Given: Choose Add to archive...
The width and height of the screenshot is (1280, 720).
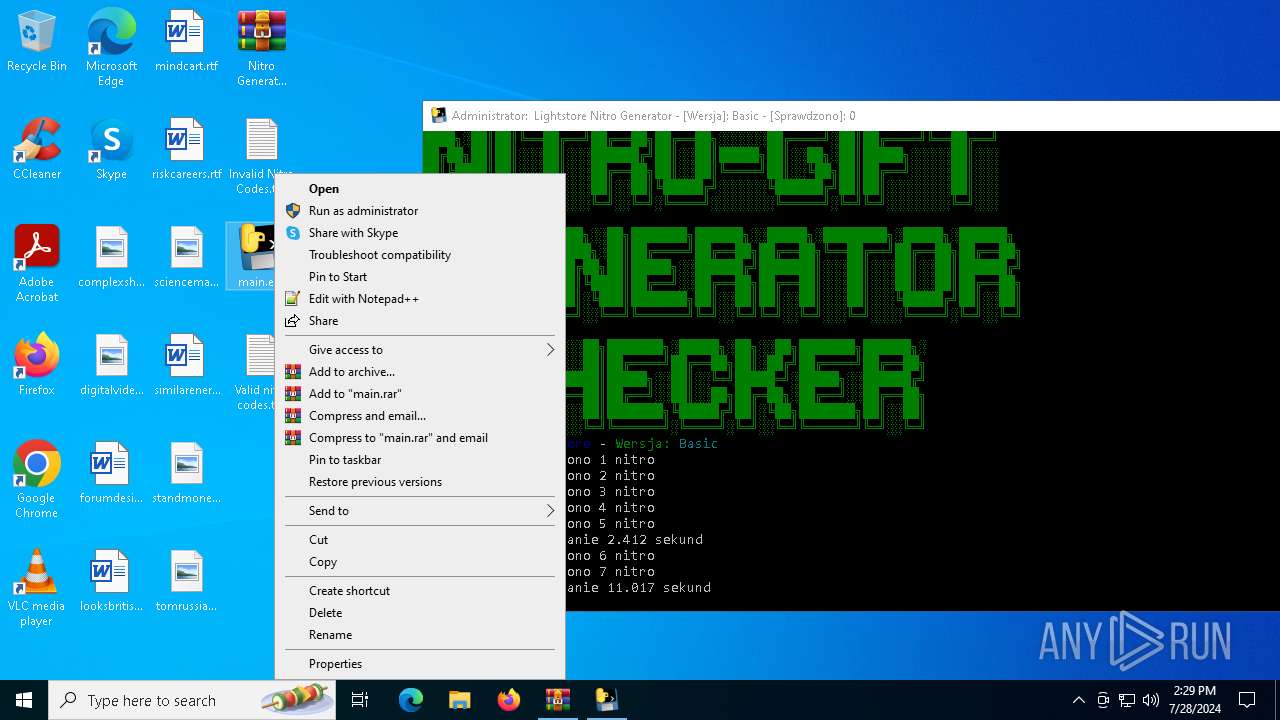Looking at the screenshot, I should point(420,372).
